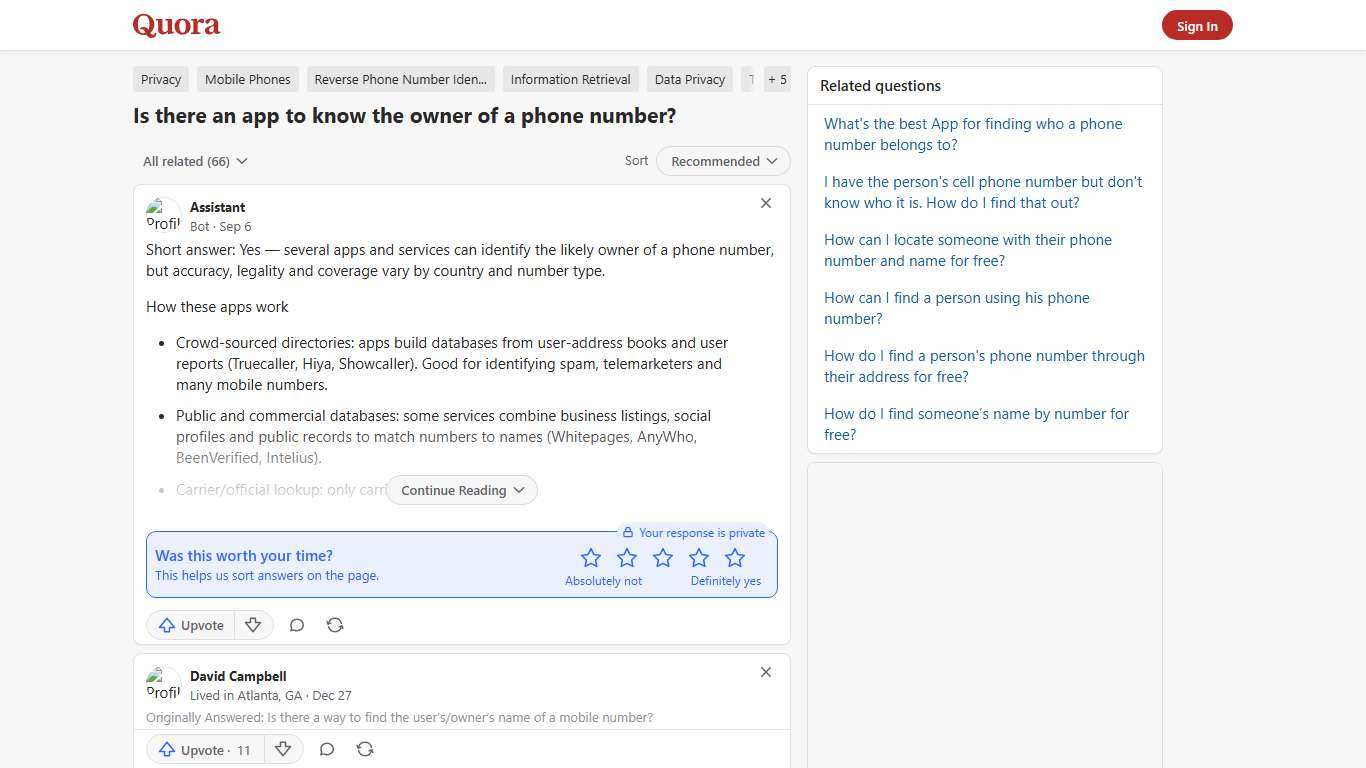Downvote the Assistant's answer

tap(252, 625)
